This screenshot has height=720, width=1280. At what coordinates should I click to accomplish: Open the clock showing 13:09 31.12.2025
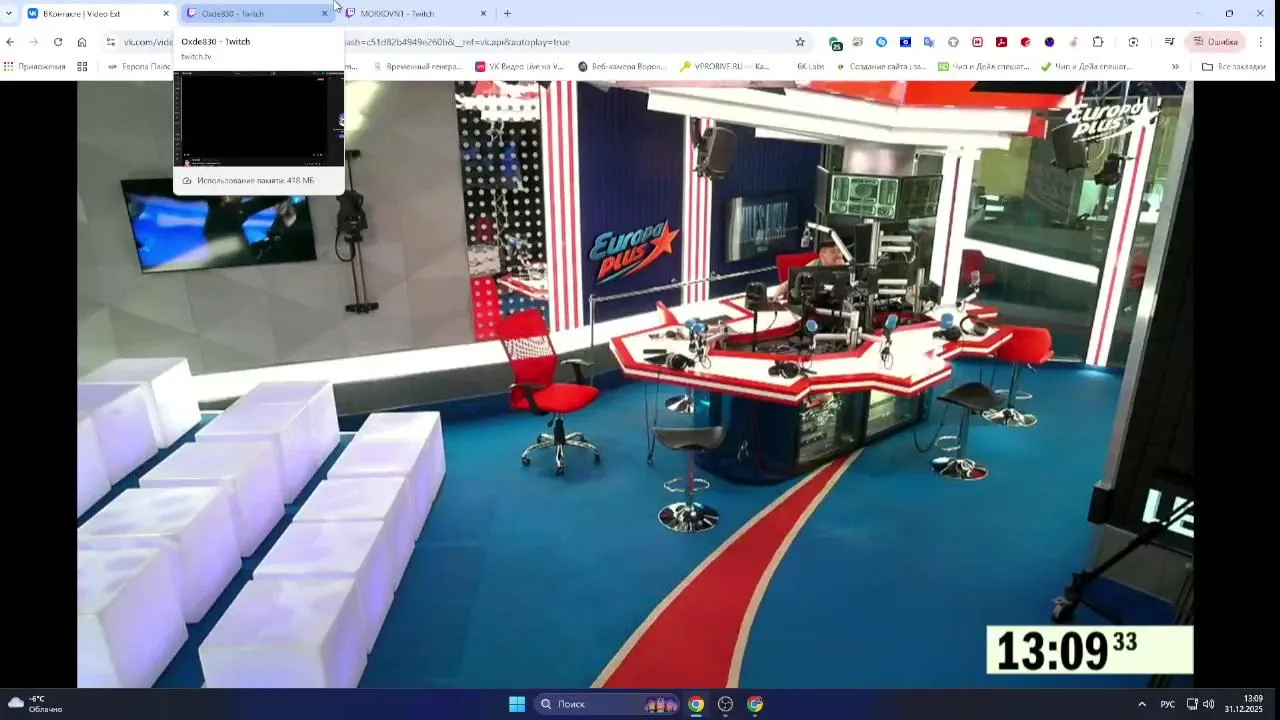click(x=1246, y=704)
